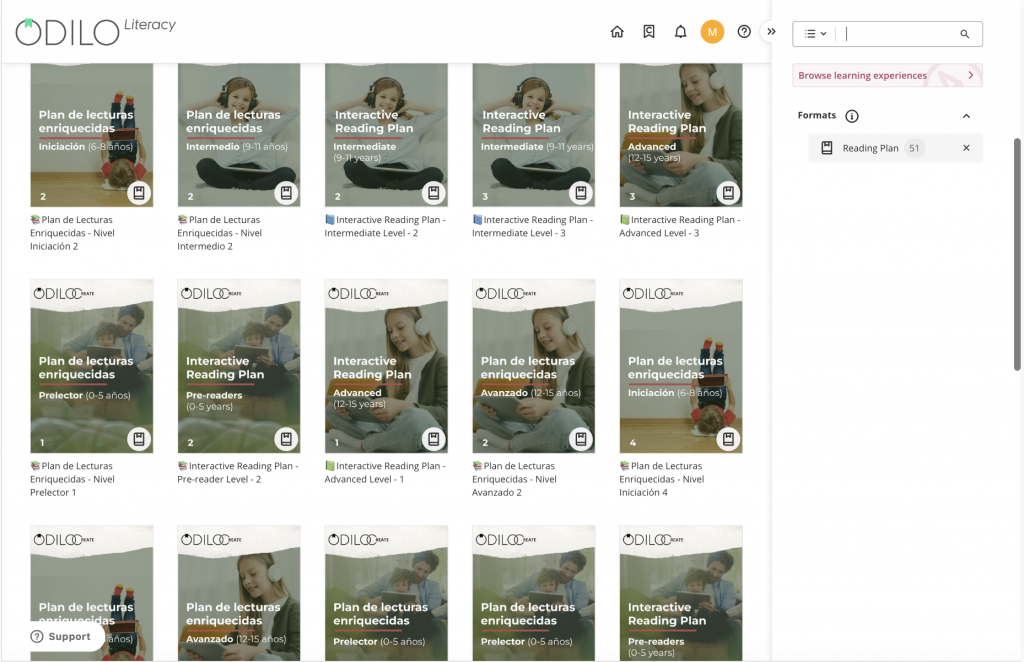Bookmark Plan de Lecturas Iniciación 2 cover
The height and width of the screenshot is (662, 1024).
point(139,193)
